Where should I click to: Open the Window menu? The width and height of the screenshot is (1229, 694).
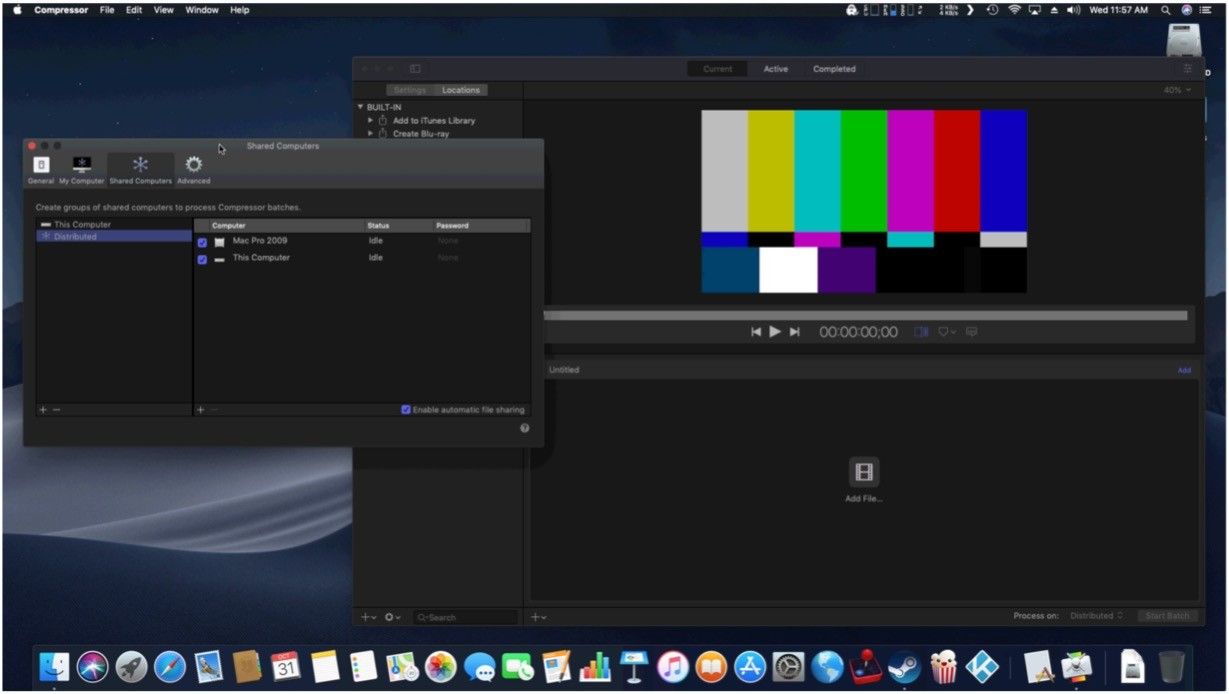202,9
